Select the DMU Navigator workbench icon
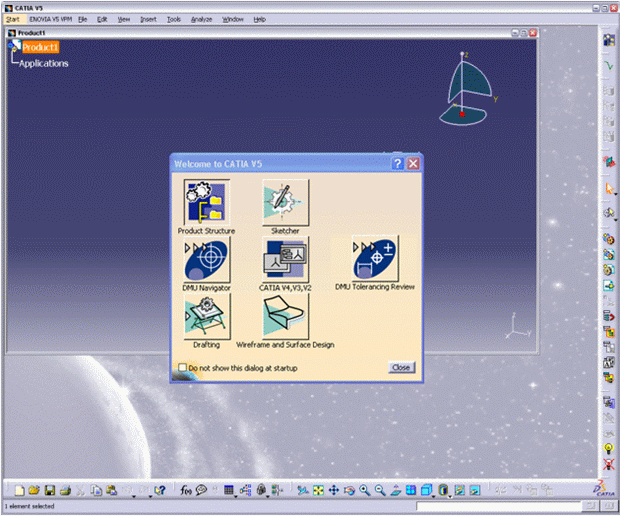The width and height of the screenshot is (620, 516). 206,260
